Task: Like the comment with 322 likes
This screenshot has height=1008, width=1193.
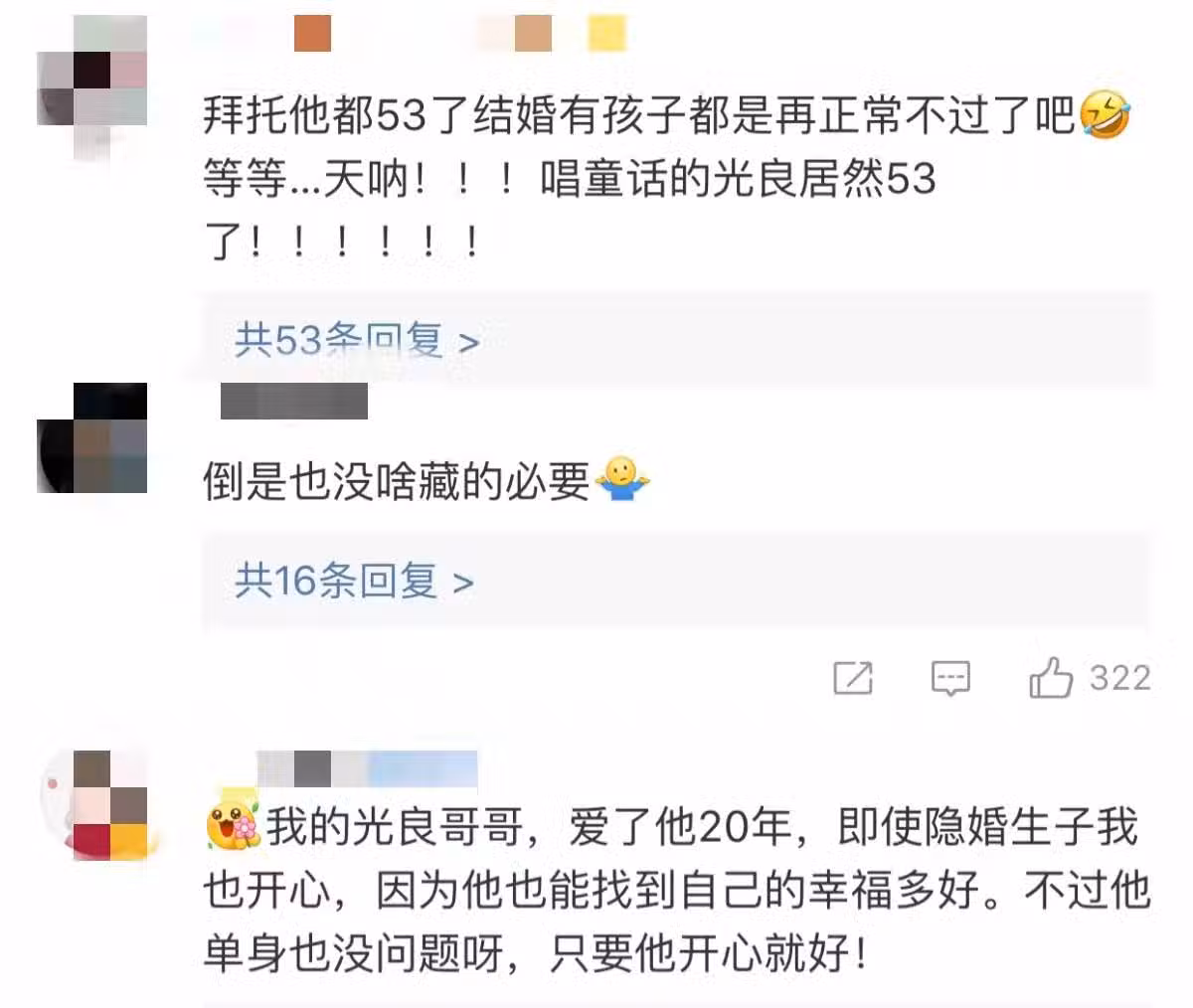Action: (x=1051, y=678)
